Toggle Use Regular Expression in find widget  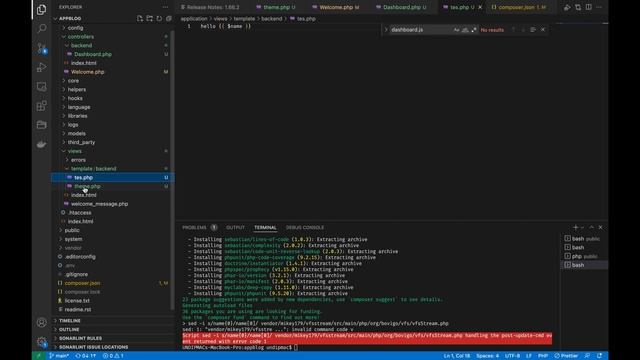pos(473,30)
